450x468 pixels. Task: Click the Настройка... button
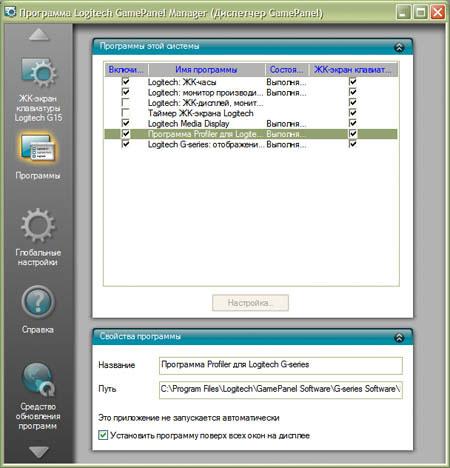pos(250,303)
